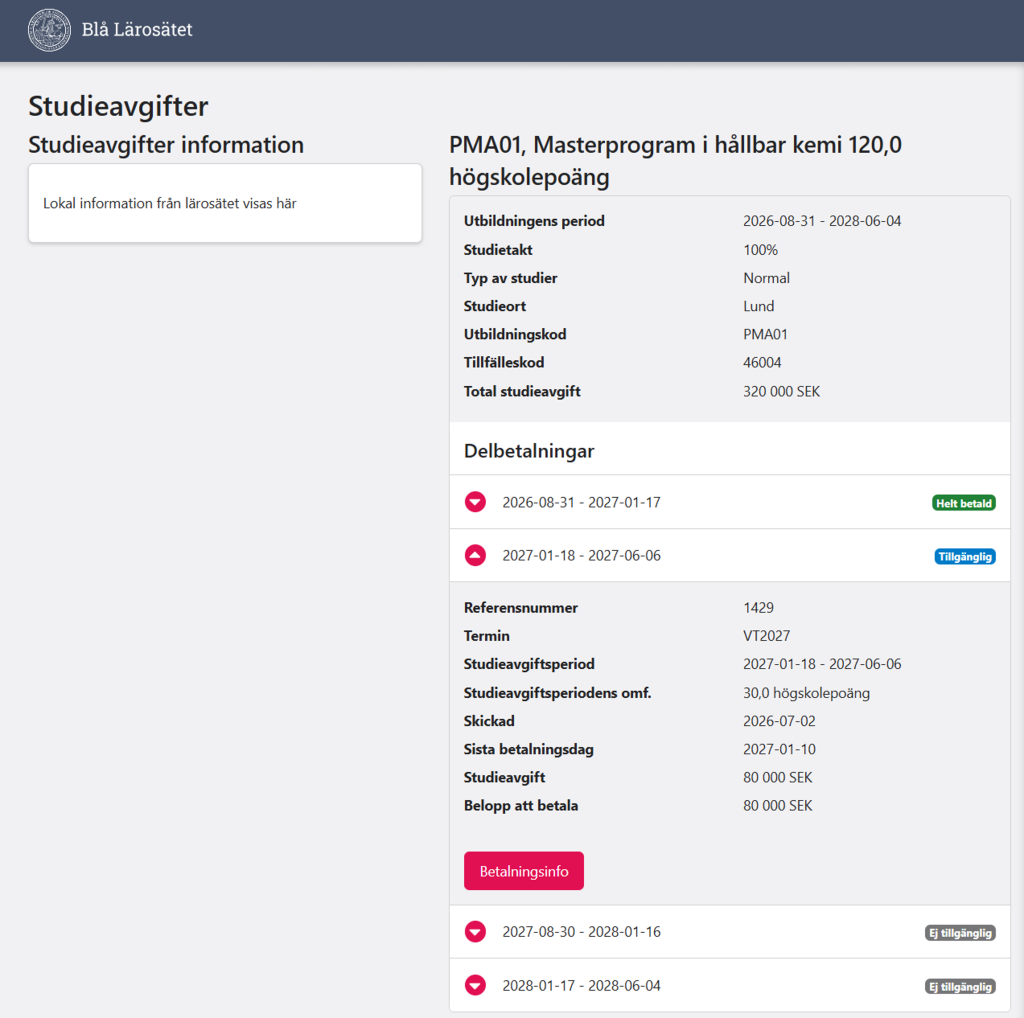
Task: Click the Studieavgift value 80 000 SEK
Action: pos(777,778)
